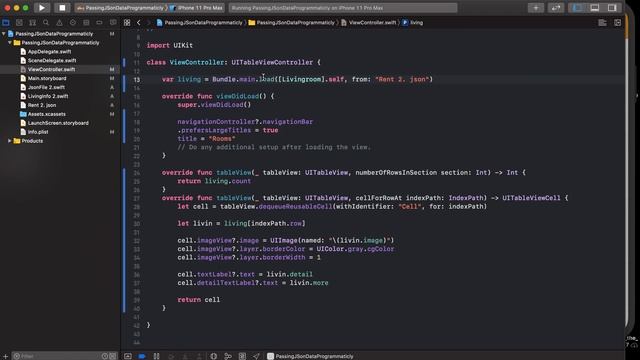Click ViewController.swift in the jump bar
The image size is (640, 360).
coord(369,23)
